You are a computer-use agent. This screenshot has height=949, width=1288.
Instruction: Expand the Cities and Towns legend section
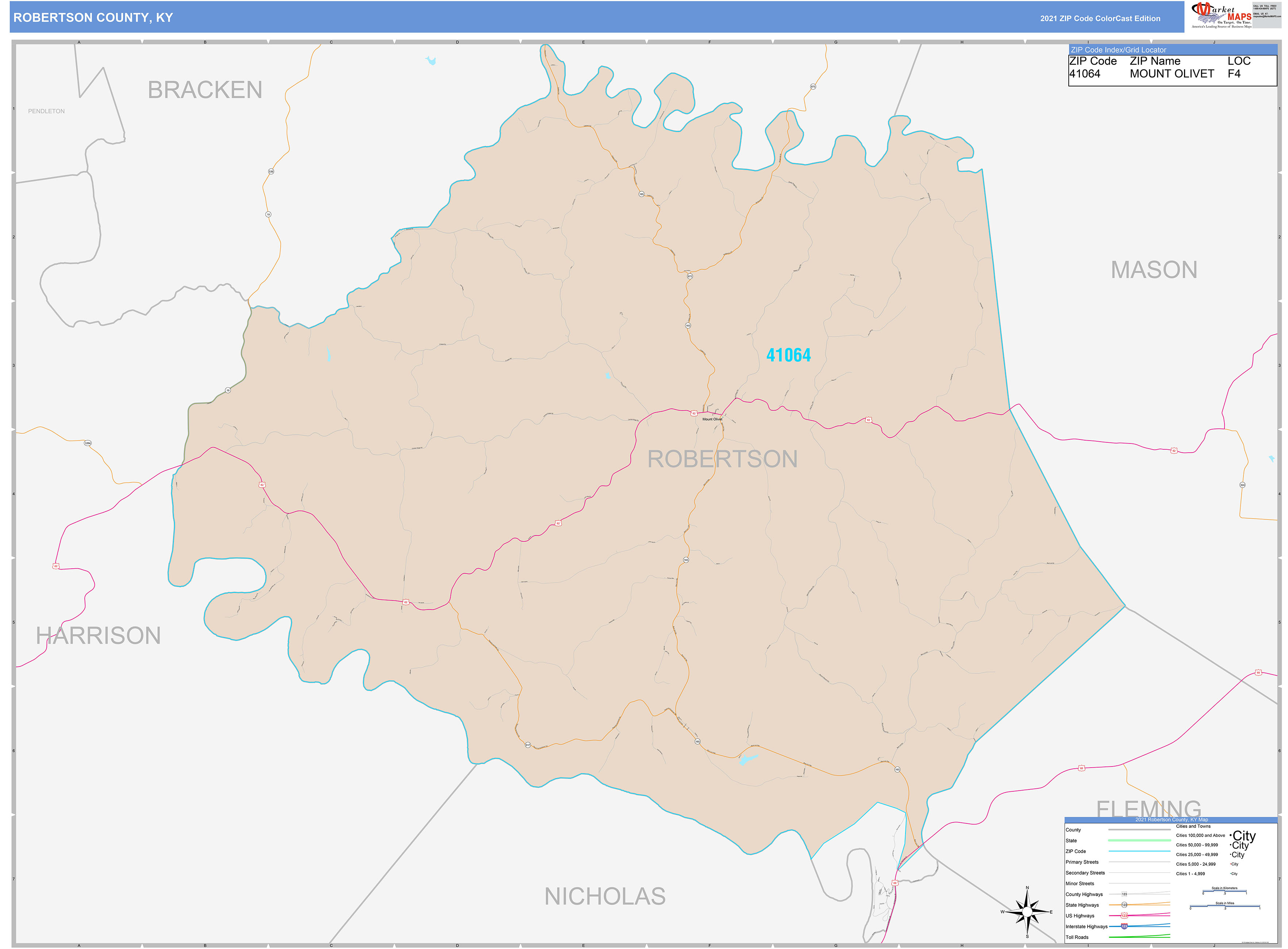point(1193,827)
